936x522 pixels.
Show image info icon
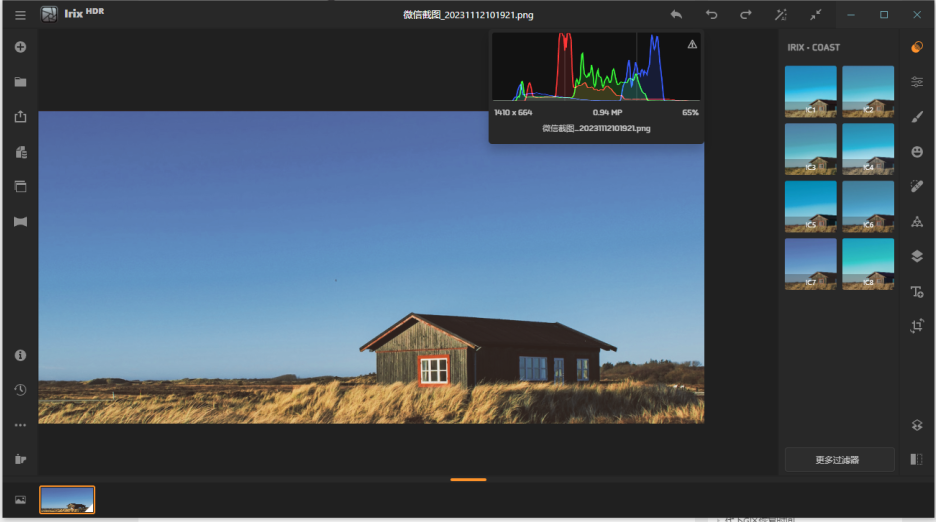pos(20,355)
